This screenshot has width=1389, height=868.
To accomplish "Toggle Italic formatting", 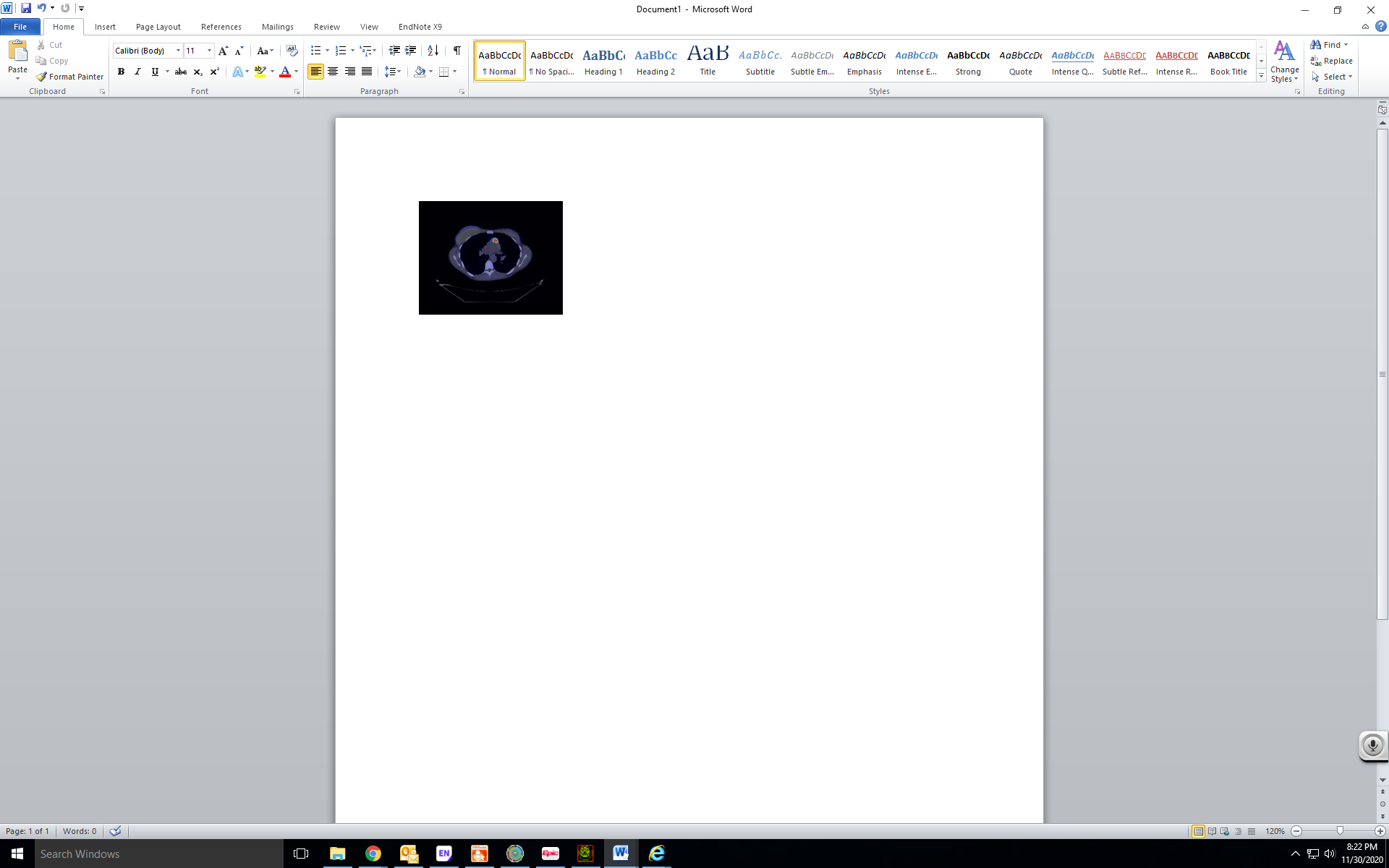I will pos(137,72).
